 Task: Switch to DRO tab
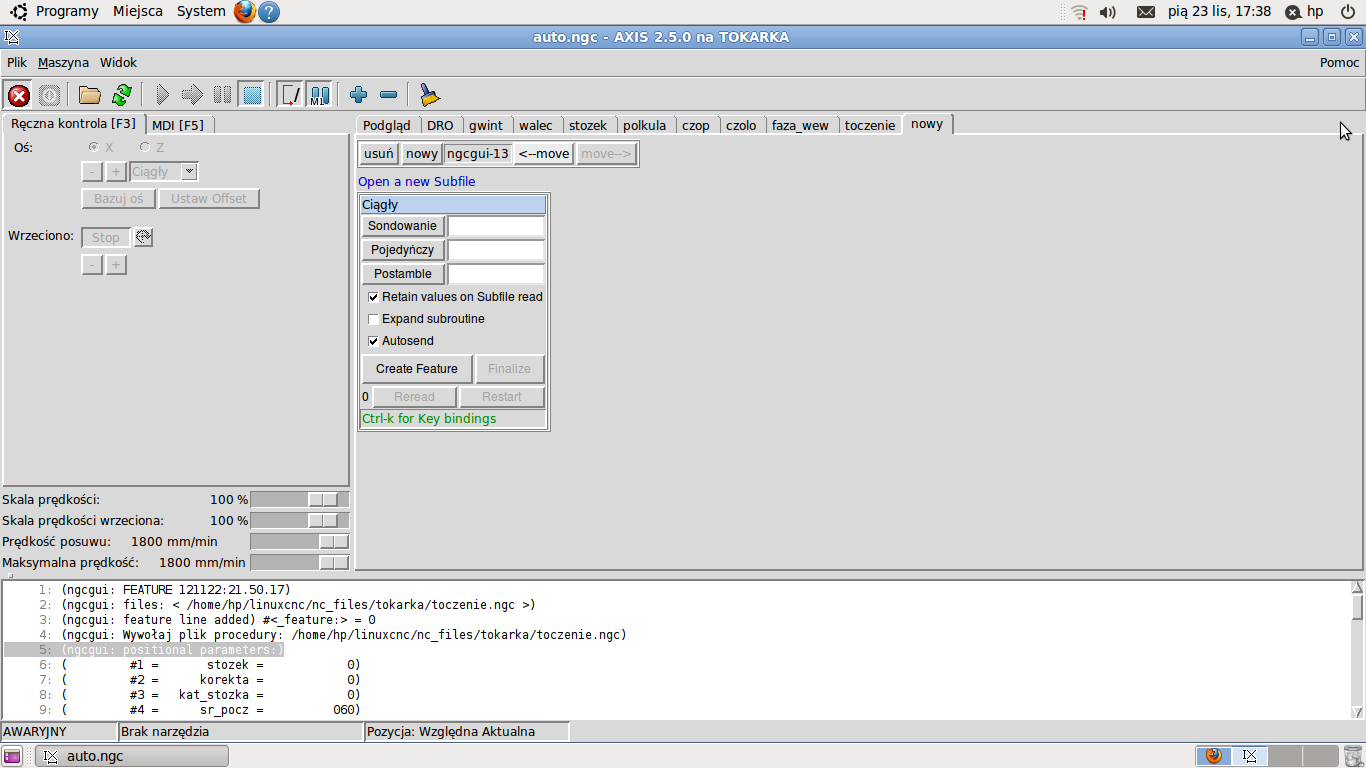pyautogui.click(x=440, y=125)
